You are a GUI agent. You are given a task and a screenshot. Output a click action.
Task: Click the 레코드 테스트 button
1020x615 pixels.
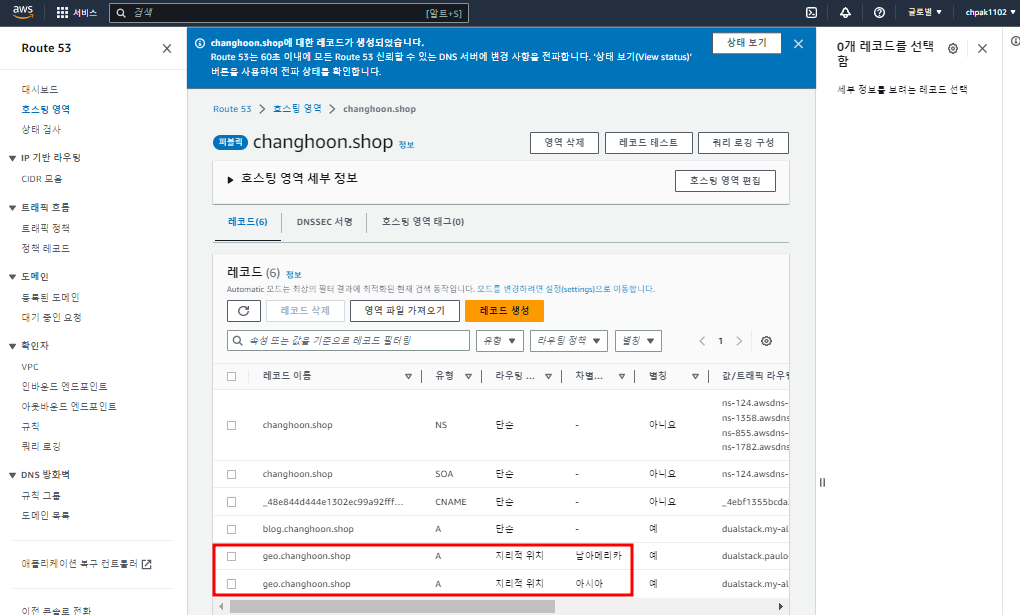[x=648, y=143]
